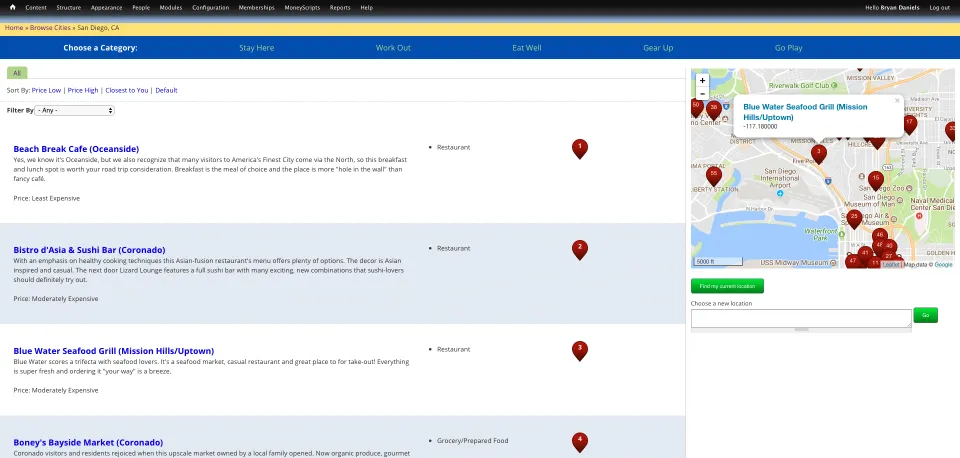Select map marker number 41
Viewport: 960px width, 458px height.
(865, 255)
